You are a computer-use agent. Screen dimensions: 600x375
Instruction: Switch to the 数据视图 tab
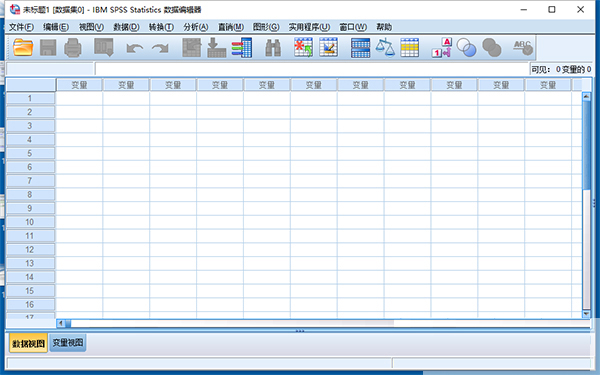pyautogui.click(x=28, y=343)
